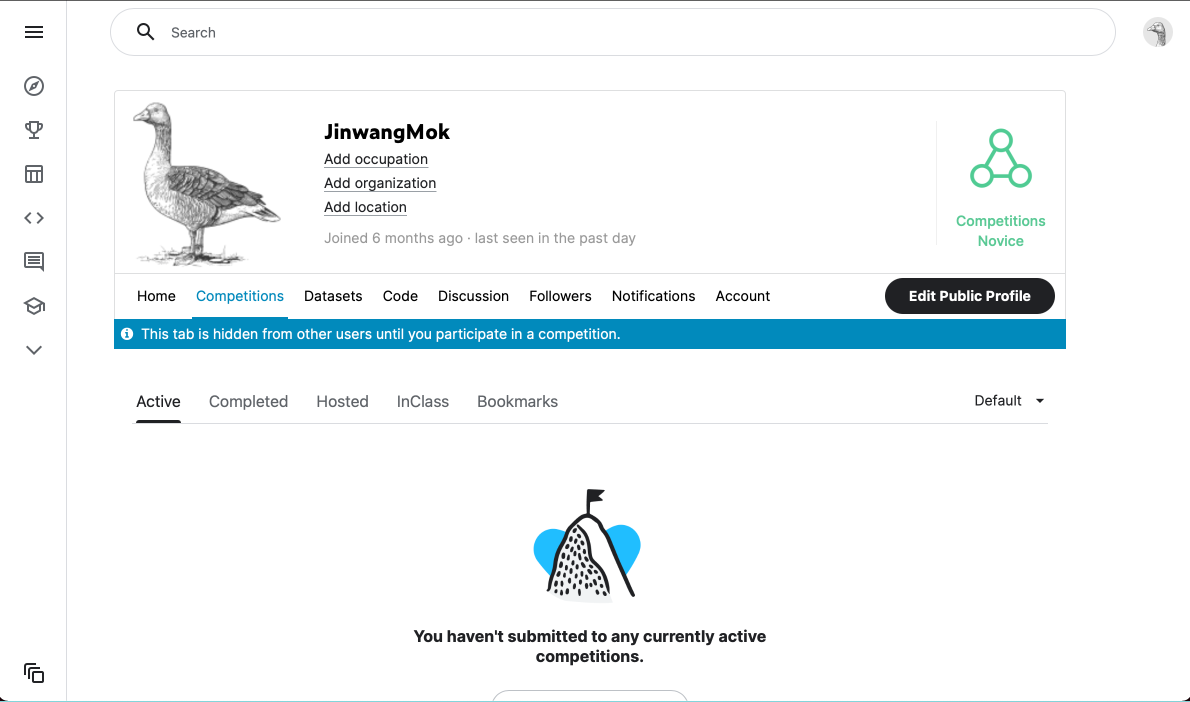Open the hamburger navigation menu
Screen dimensions: 1190x702
tap(33, 32)
